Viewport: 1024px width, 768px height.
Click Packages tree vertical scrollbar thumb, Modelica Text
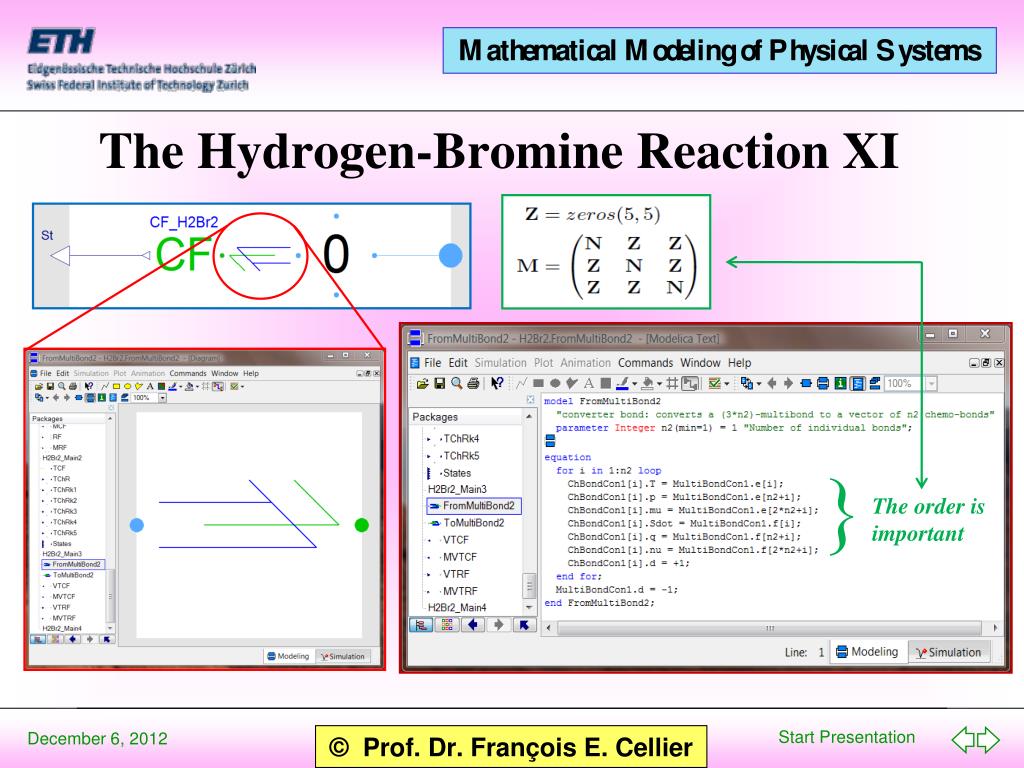[529, 586]
